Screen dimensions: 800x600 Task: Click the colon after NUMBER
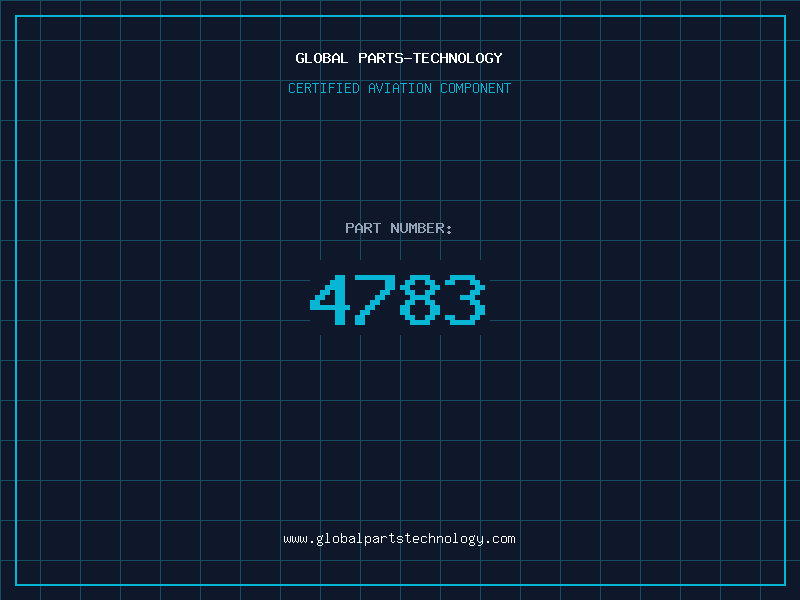[448, 229]
